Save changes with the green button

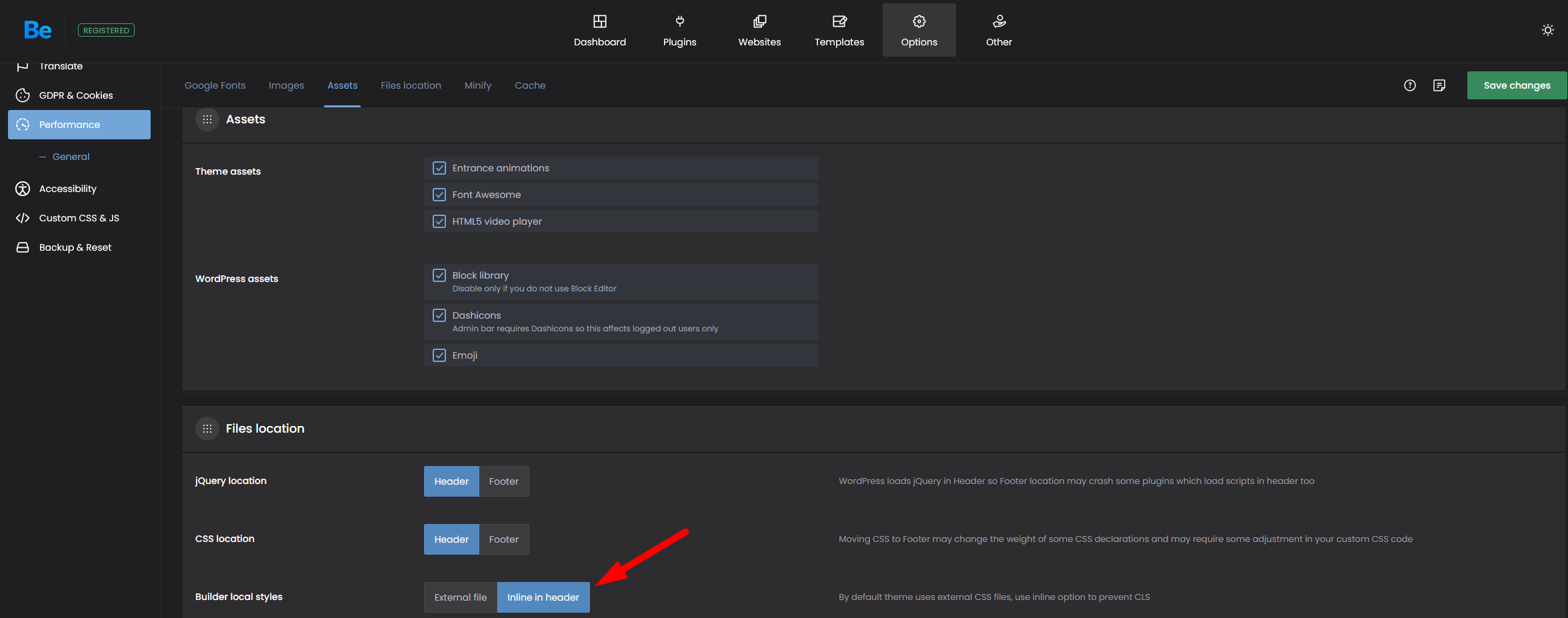(x=1517, y=85)
